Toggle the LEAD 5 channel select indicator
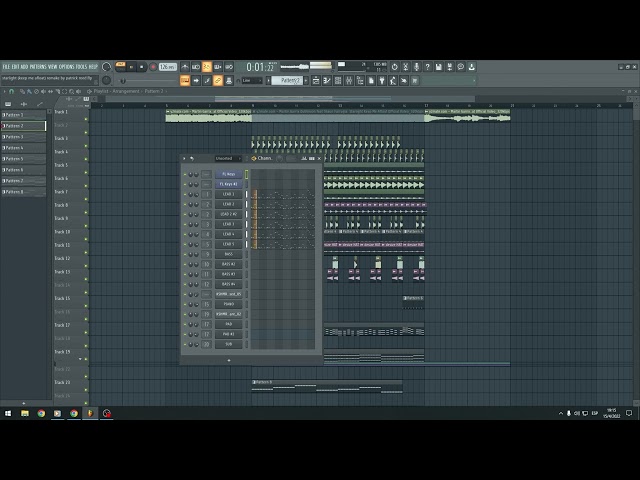Viewport: 640px width, 480px height. (x=246, y=244)
